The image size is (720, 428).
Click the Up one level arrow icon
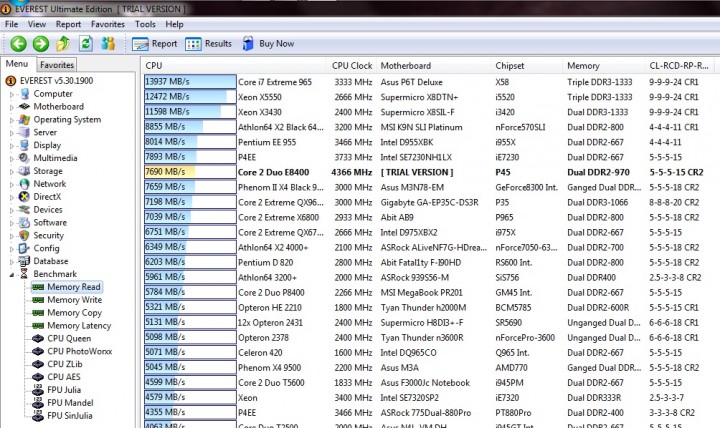tap(63, 44)
